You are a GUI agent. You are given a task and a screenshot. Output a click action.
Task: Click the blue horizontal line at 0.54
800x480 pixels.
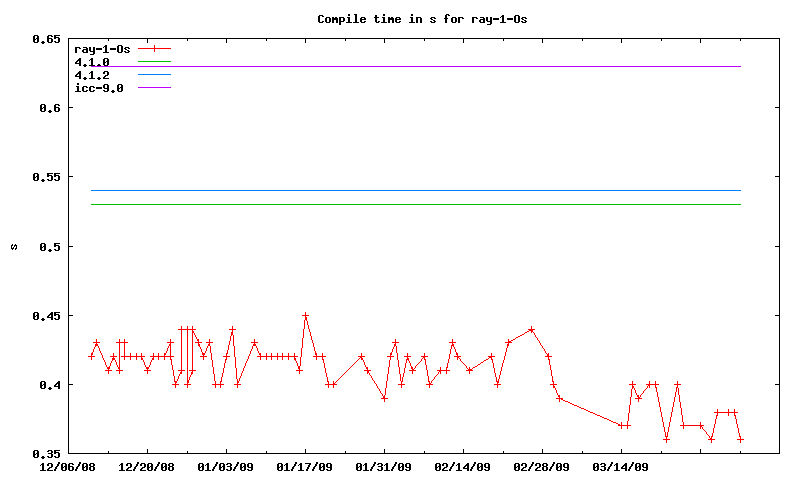[450, 190]
